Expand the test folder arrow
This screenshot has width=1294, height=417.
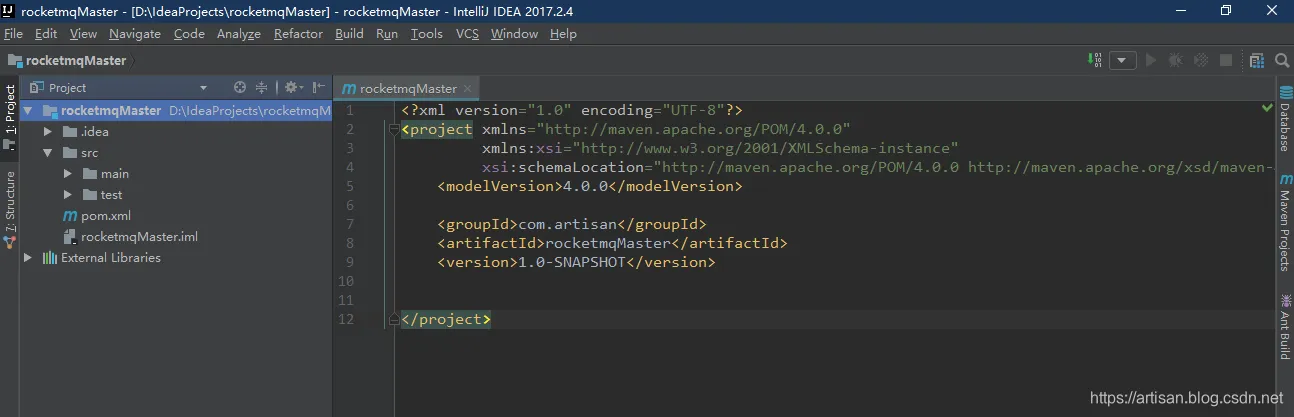point(68,195)
